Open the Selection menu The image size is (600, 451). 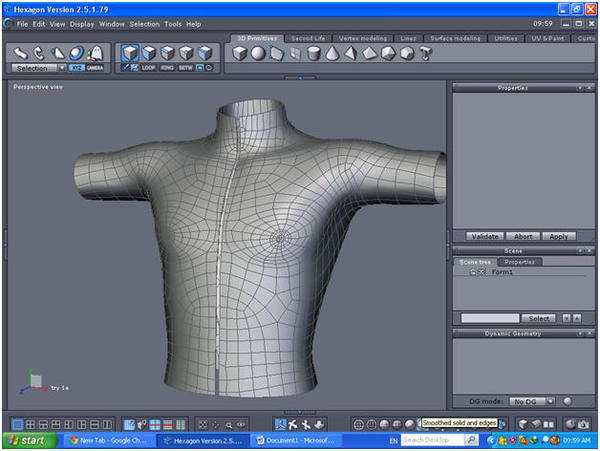pos(144,23)
